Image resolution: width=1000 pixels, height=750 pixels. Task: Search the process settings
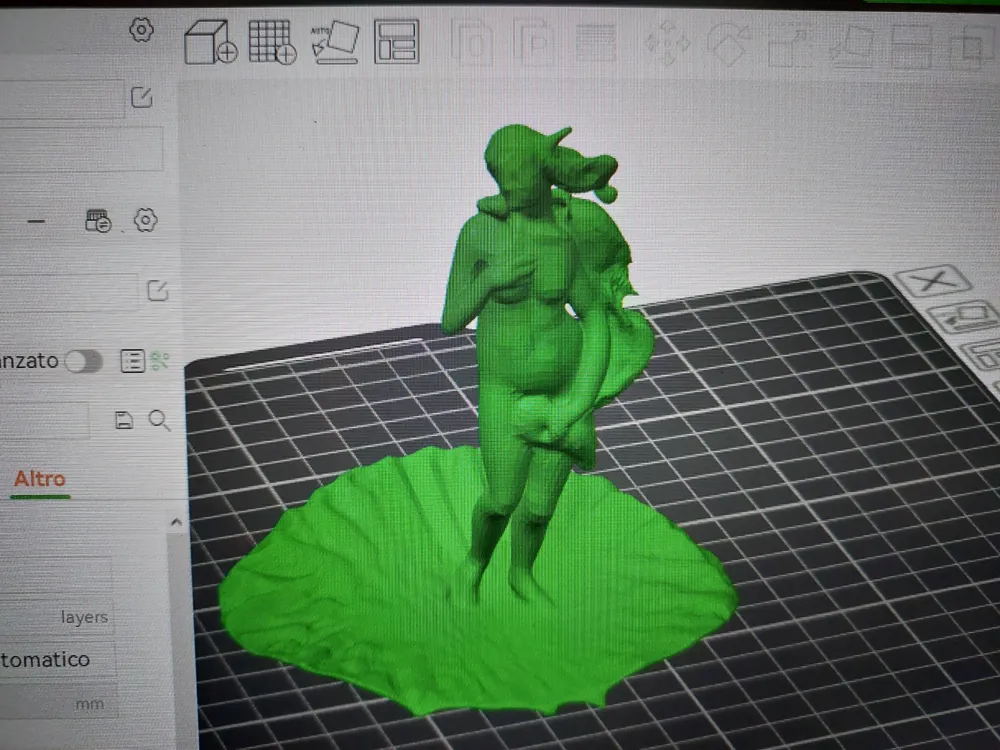click(159, 420)
